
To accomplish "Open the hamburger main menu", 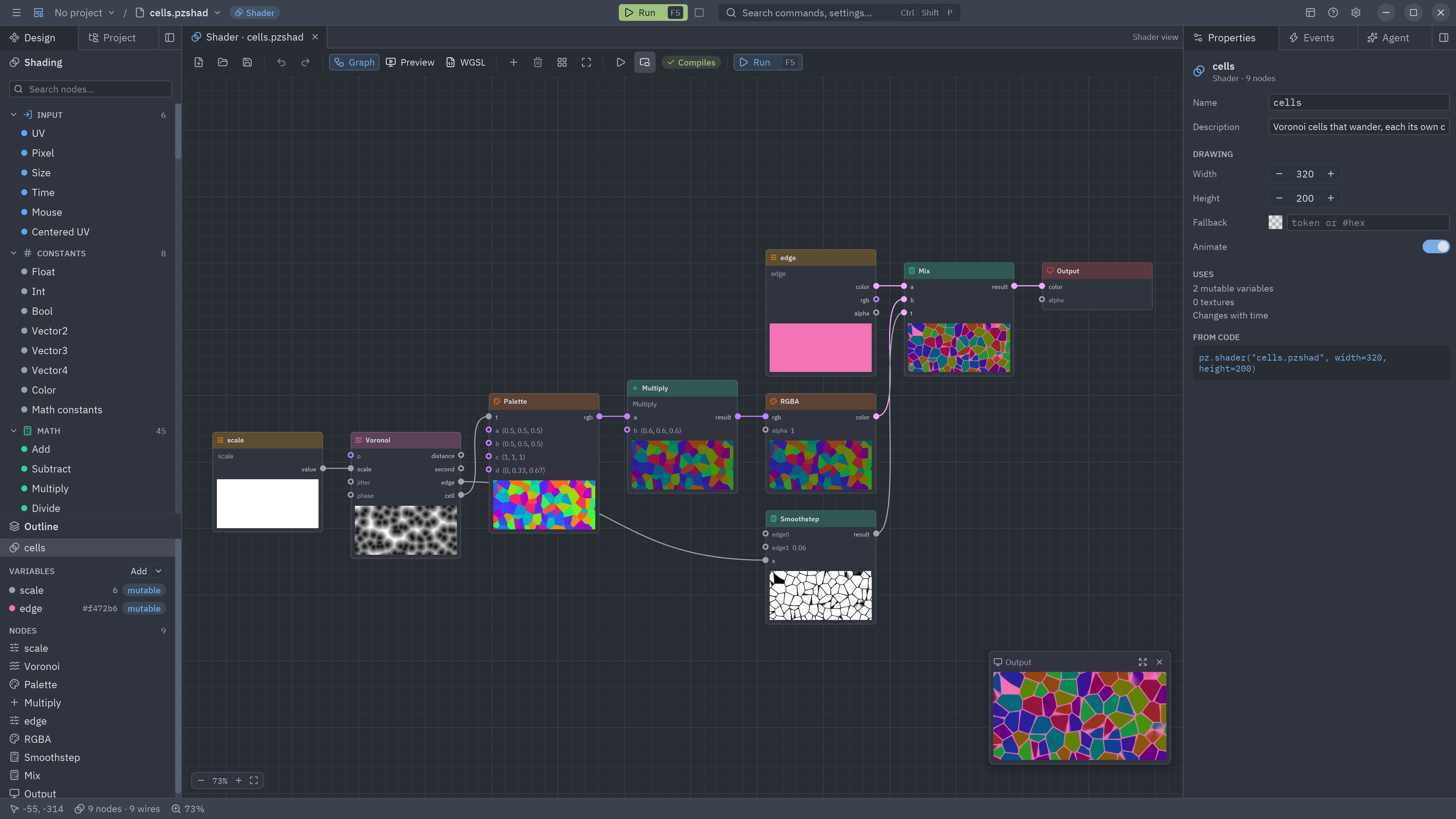I will (x=16, y=13).
